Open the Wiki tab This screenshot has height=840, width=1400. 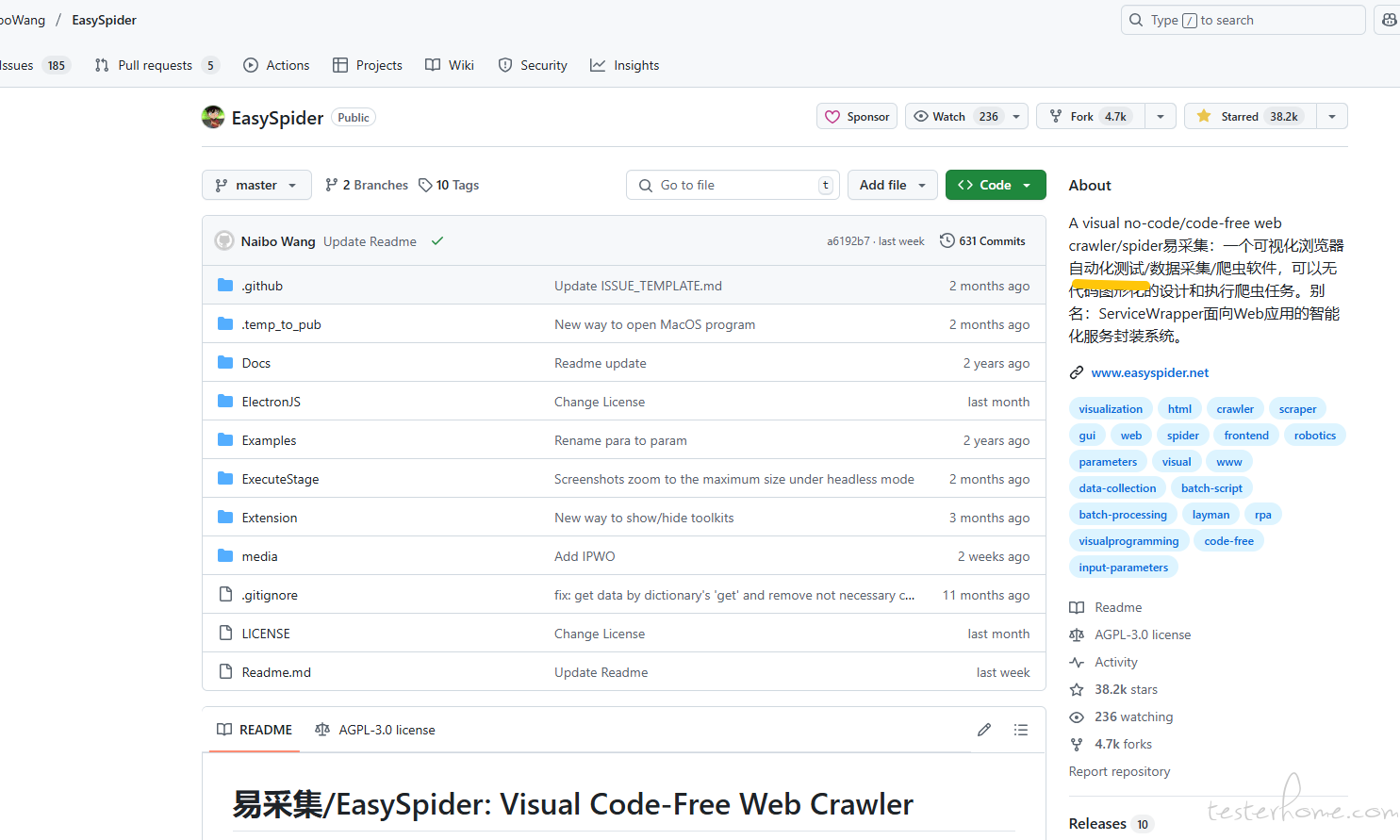click(x=450, y=65)
